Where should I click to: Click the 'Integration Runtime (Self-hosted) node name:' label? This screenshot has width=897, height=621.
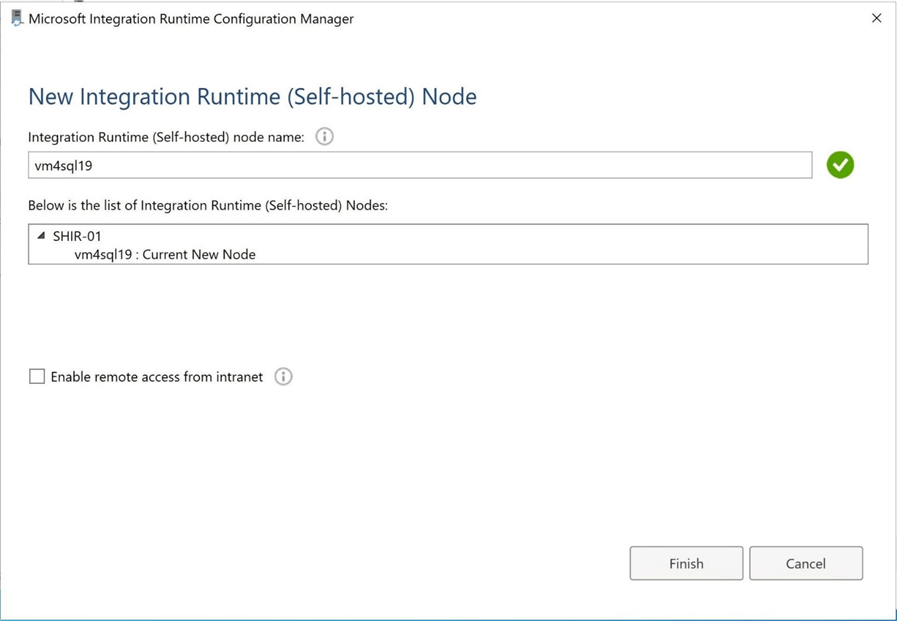click(166, 137)
